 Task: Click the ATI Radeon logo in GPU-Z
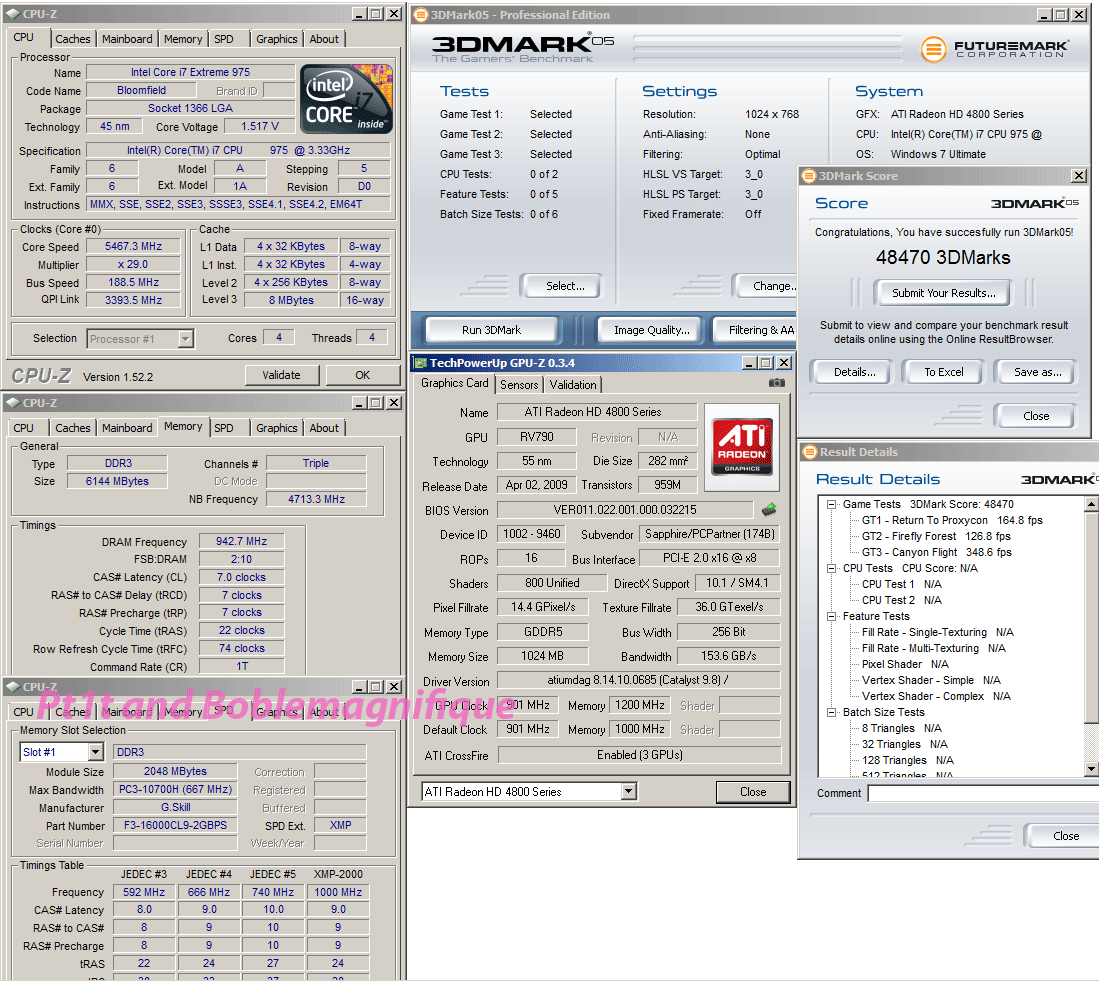point(742,446)
